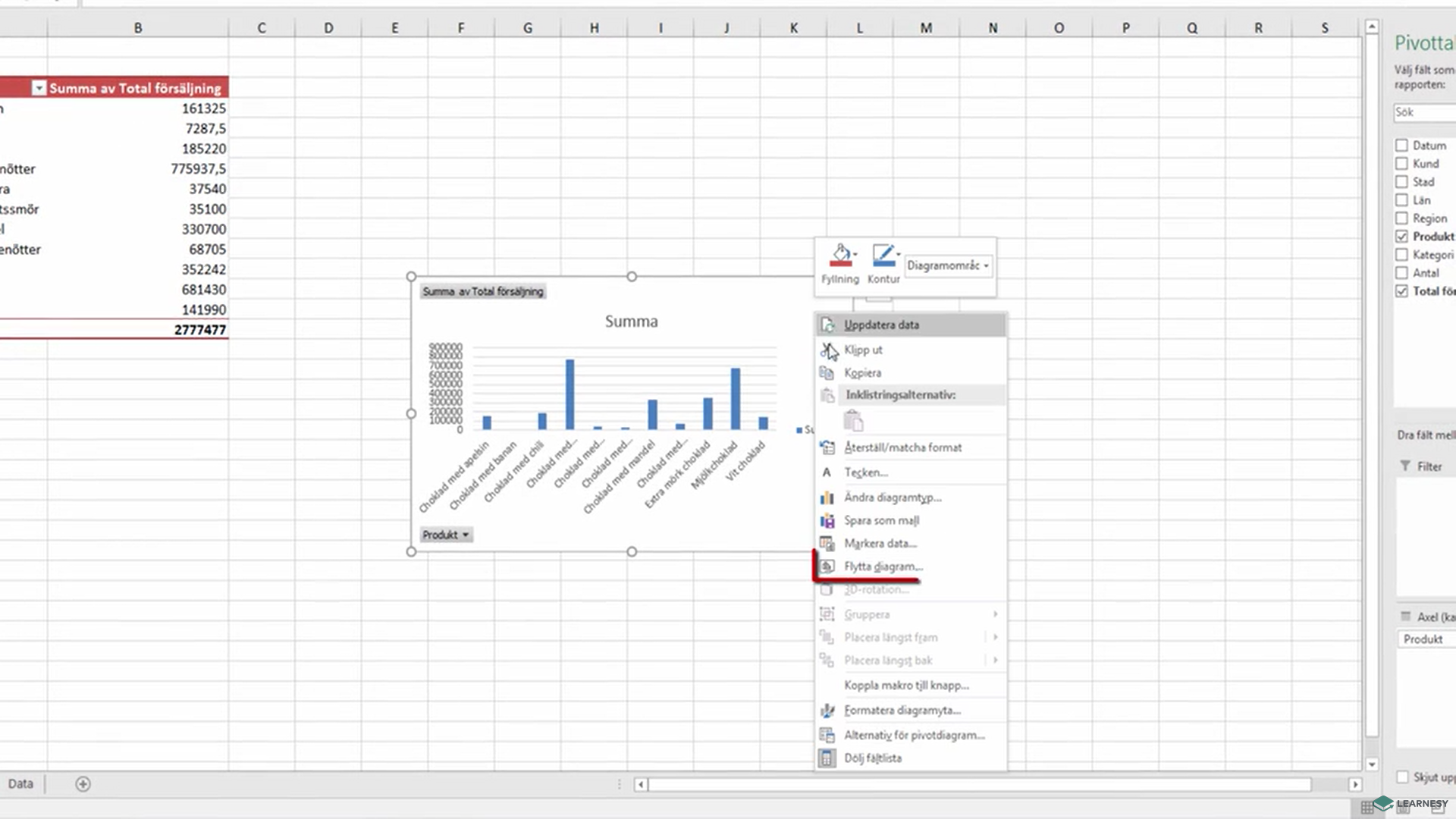Choose Kopiera in context menu

coord(911,373)
